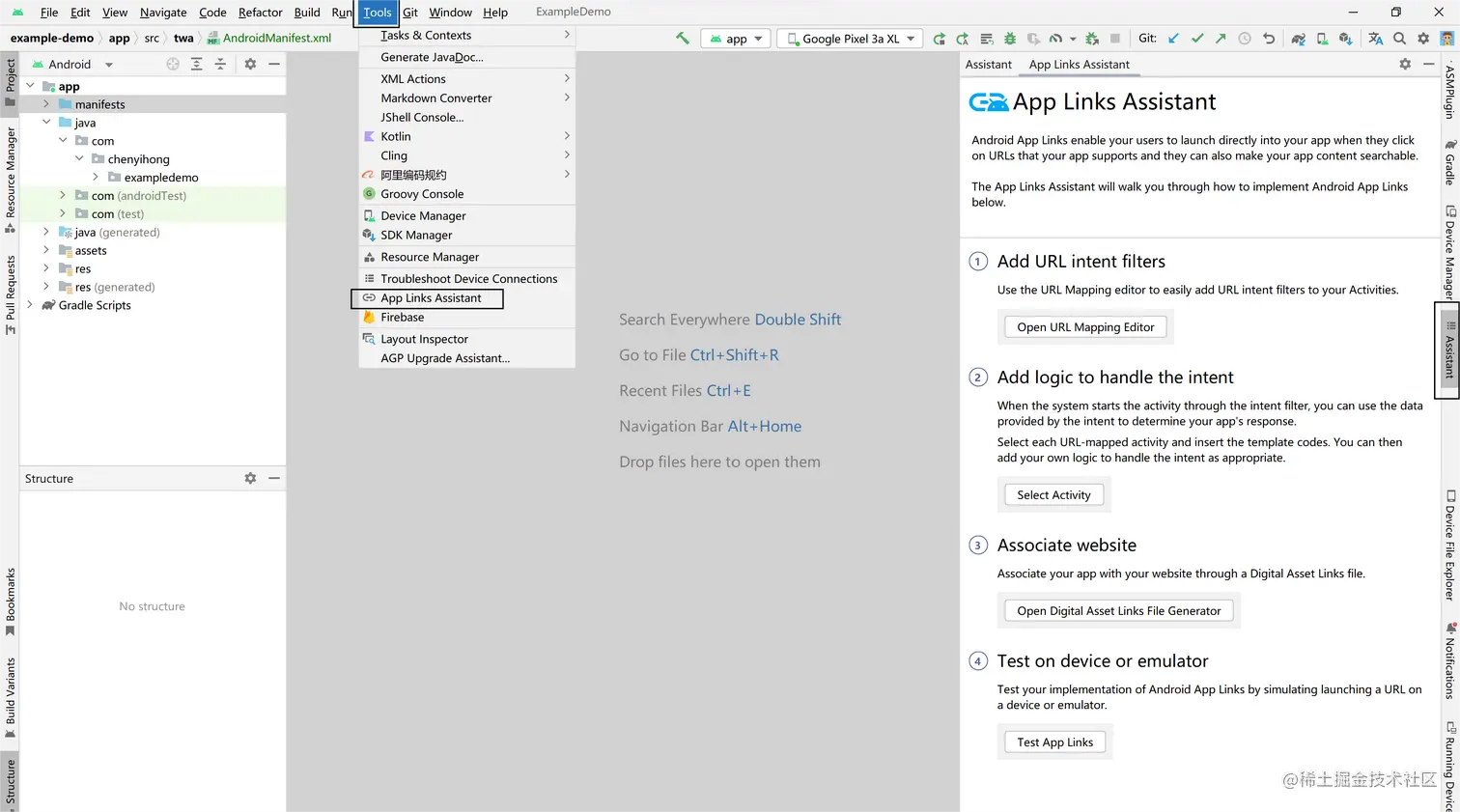The height and width of the screenshot is (812, 1460).
Task: Open Device Manager from the top toolbar
Action: tap(1322, 39)
